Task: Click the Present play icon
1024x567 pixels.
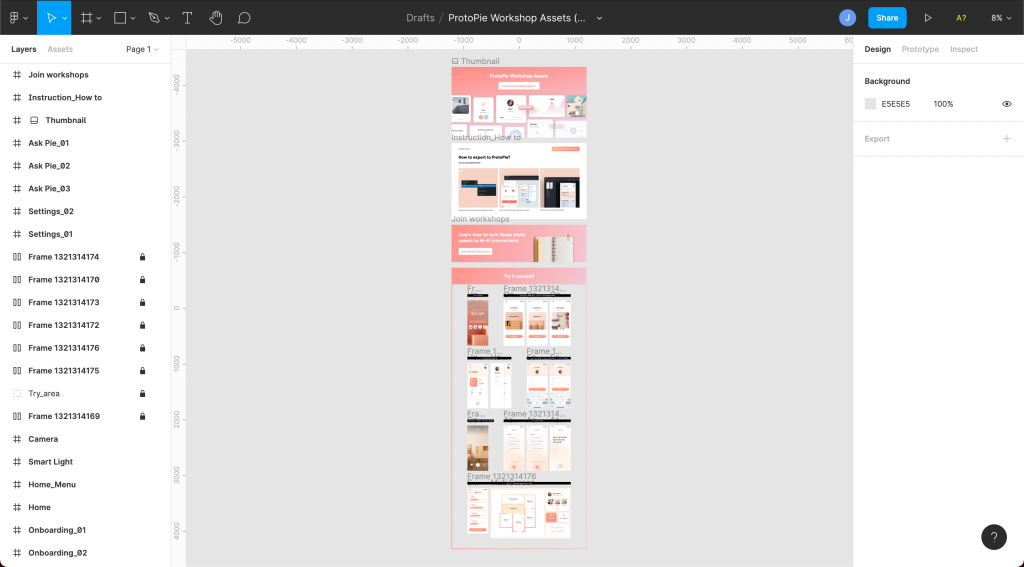Action: 927,18
